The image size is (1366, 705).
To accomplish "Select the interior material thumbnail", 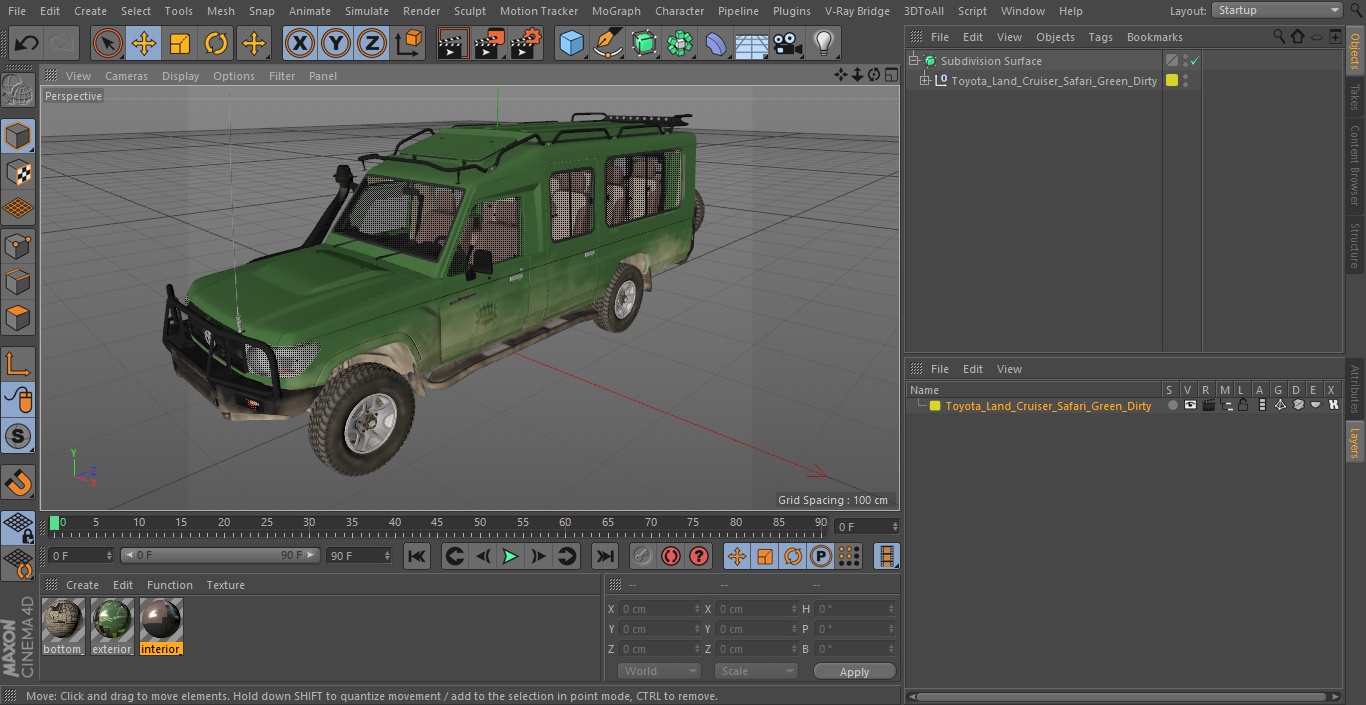I will [161, 626].
